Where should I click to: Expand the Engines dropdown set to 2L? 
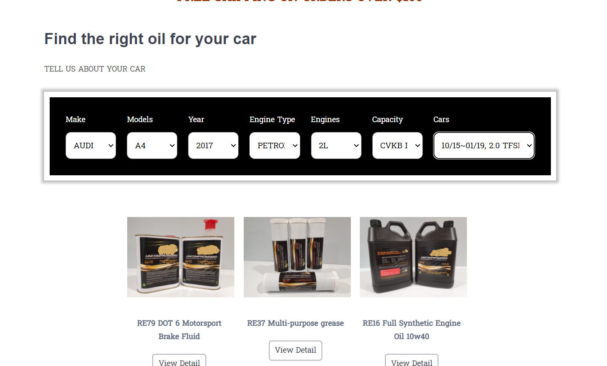click(x=336, y=146)
